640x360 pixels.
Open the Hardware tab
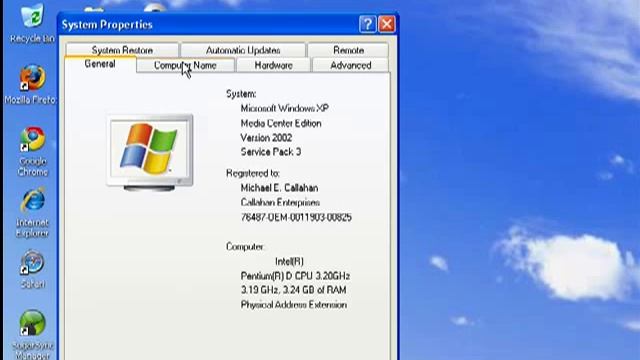click(273, 65)
